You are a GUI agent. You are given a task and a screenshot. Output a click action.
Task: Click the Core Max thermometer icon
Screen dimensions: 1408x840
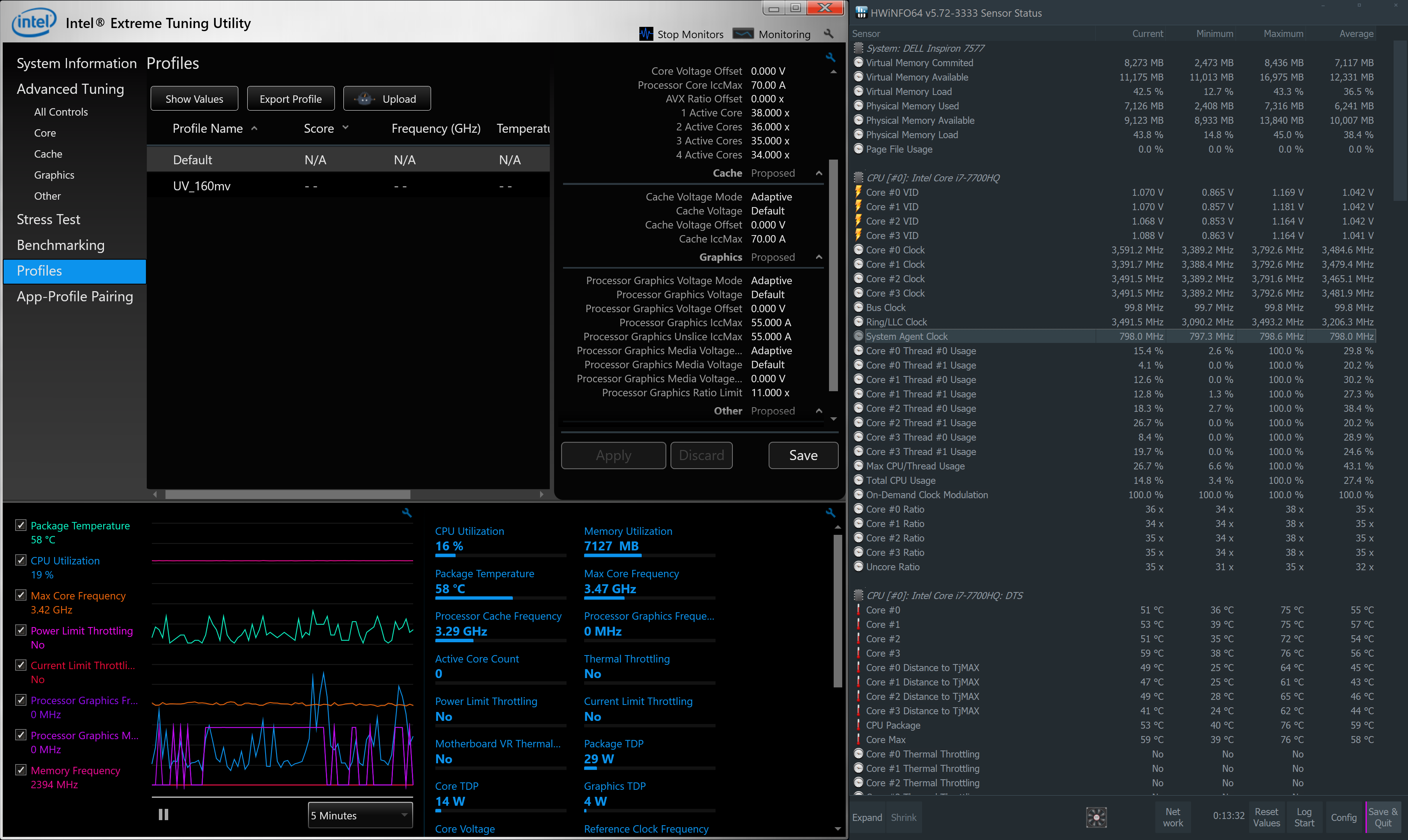pyautogui.click(x=858, y=739)
